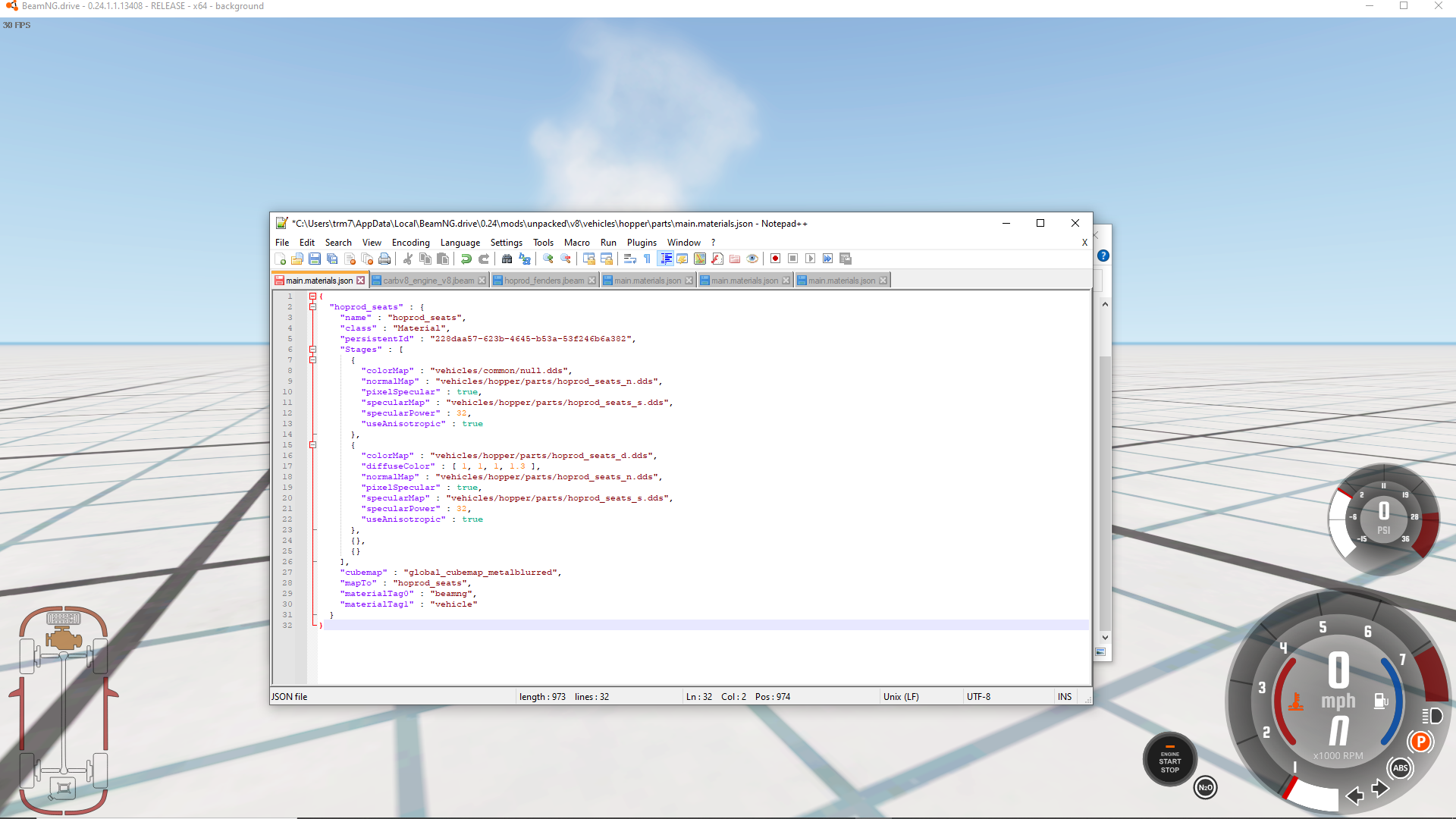Image resolution: width=1456 pixels, height=819 pixels.
Task: Switch to the hoprod_fenders.jbeam tab
Action: coord(544,281)
